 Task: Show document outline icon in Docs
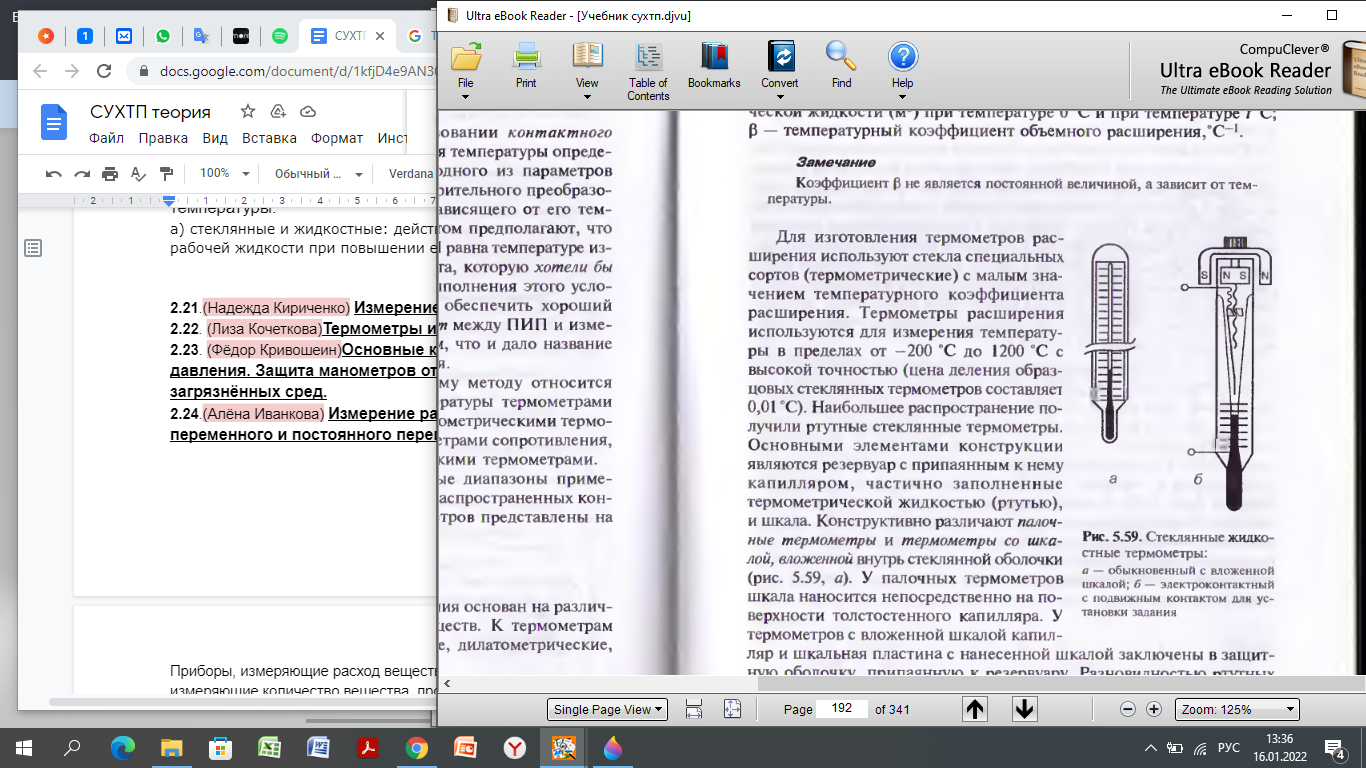[33, 248]
